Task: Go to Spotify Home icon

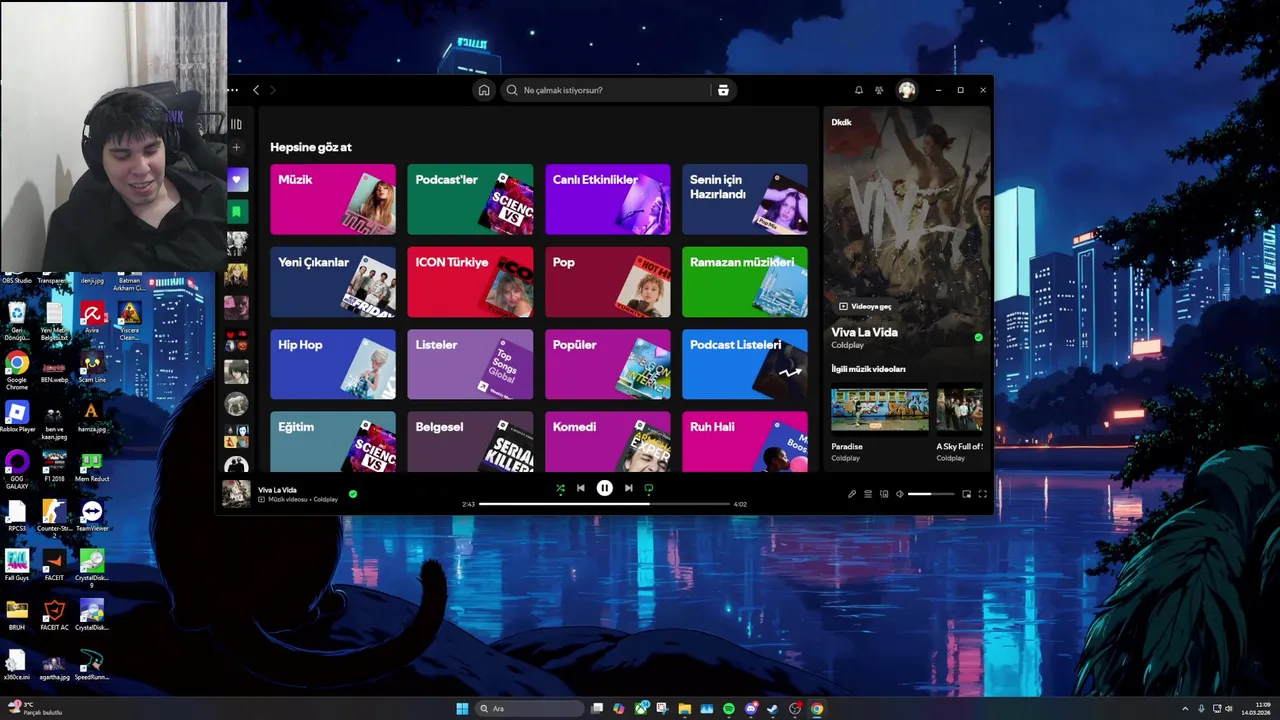Action: coord(484,90)
